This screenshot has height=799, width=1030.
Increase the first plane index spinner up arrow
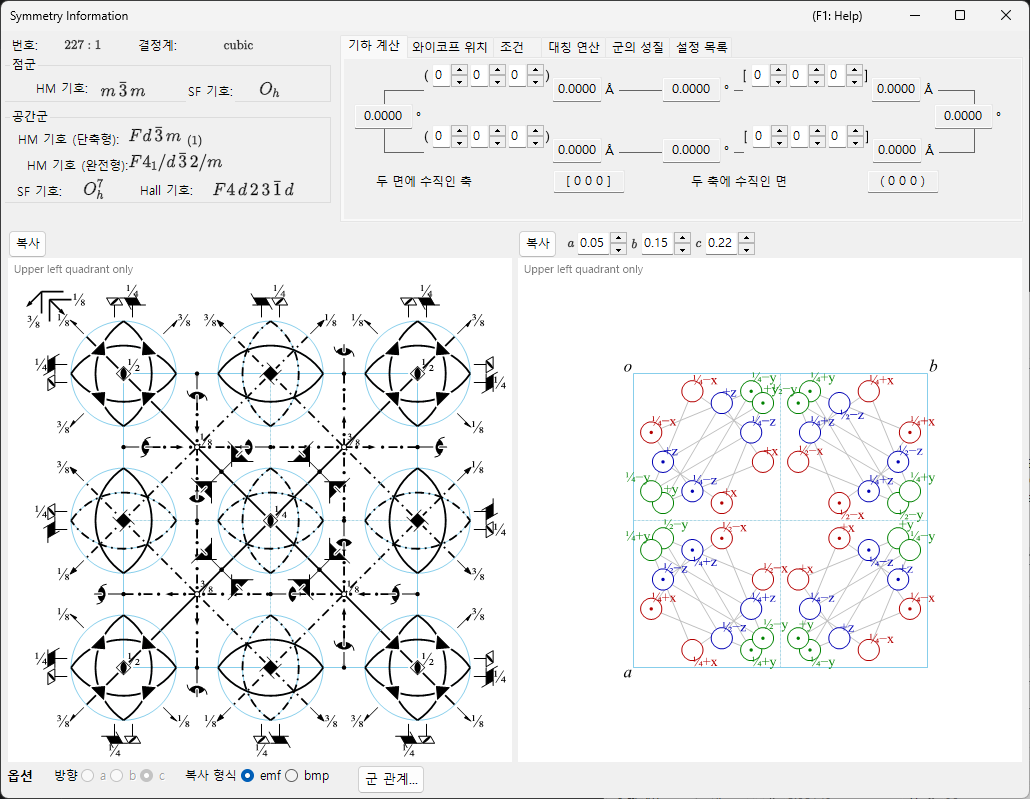(459, 70)
